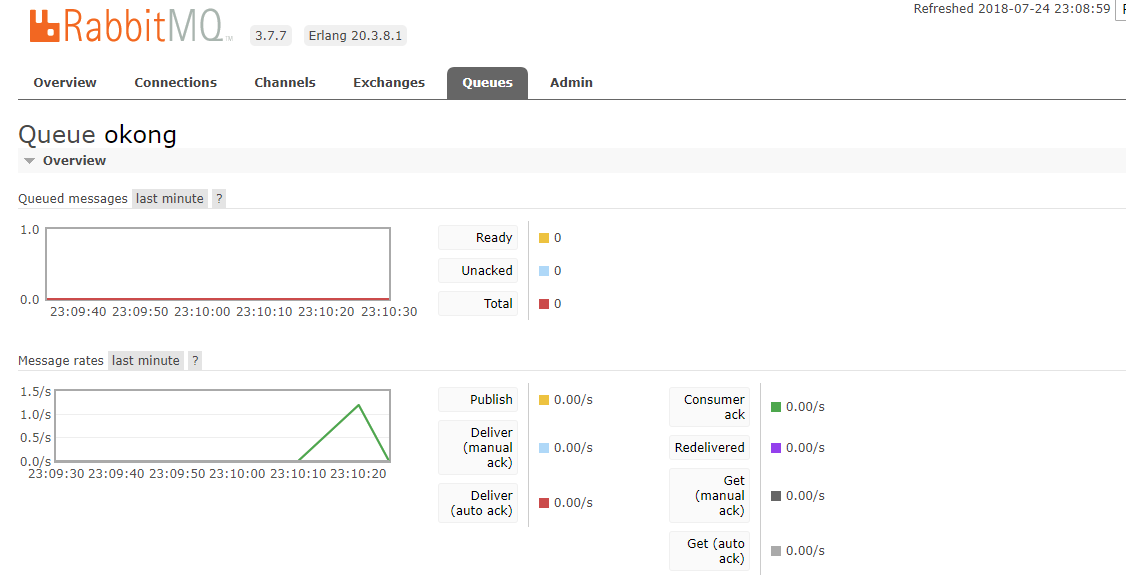This screenshot has height=586, width=1126.
Task: Click the yellow Ready color swatch
Action: (x=544, y=238)
